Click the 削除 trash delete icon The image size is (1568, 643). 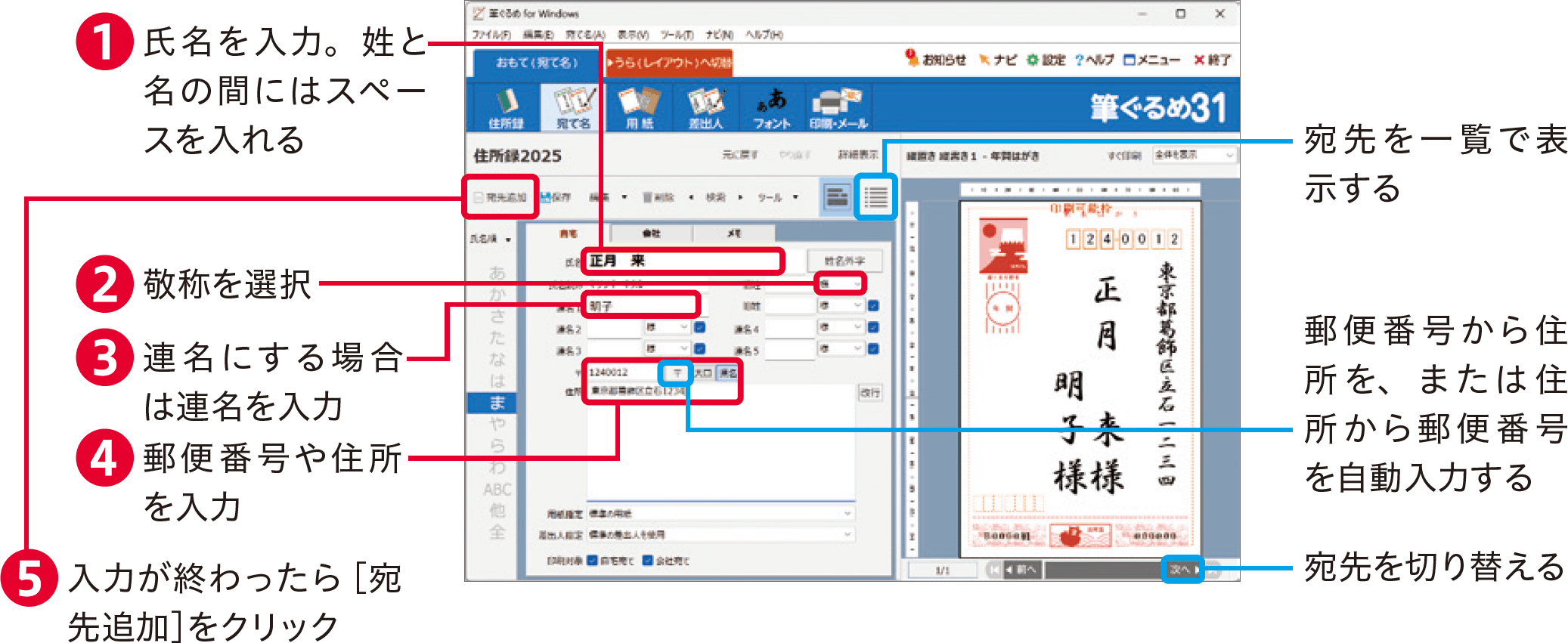[x=658, y=197]
